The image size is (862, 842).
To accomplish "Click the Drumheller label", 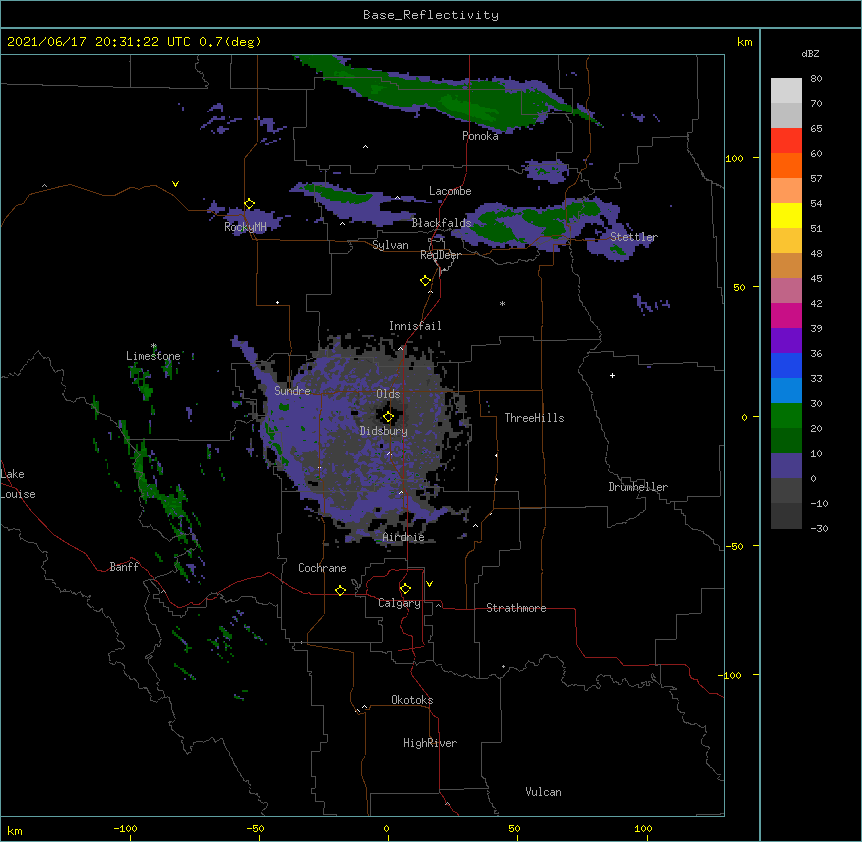I will click(x=638, y=487).
